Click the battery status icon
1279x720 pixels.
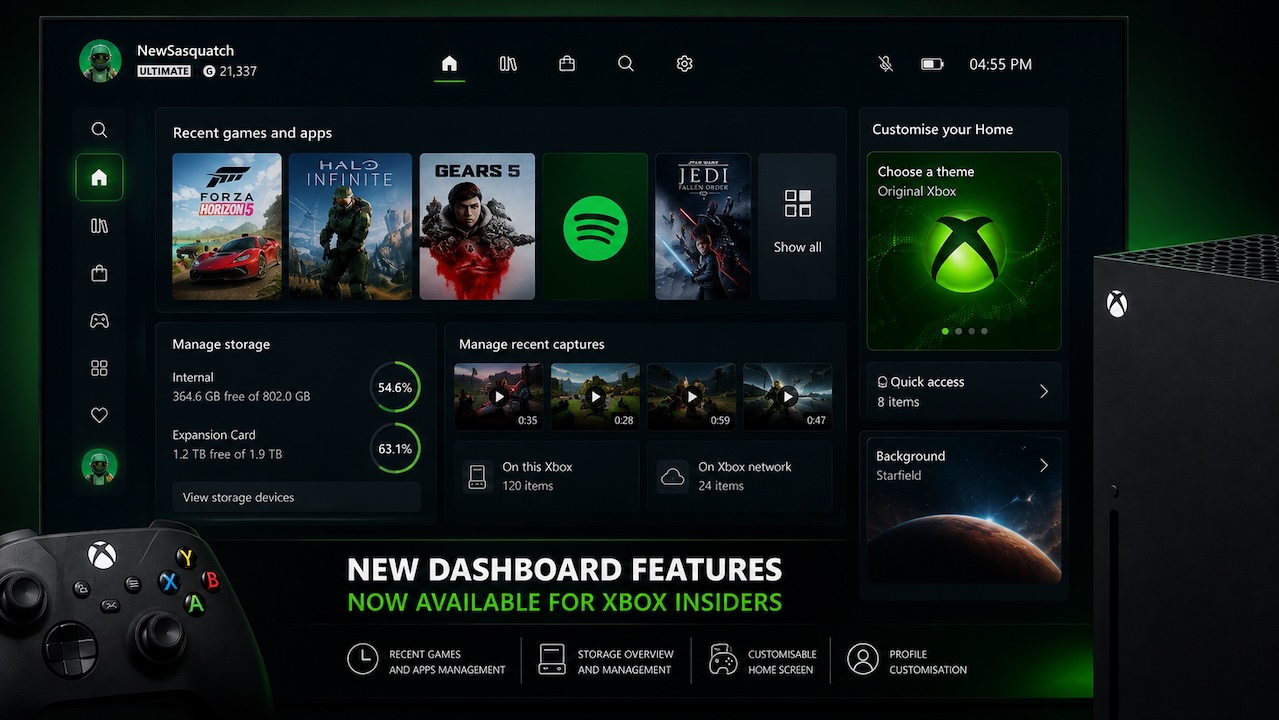tap(932, 64)
